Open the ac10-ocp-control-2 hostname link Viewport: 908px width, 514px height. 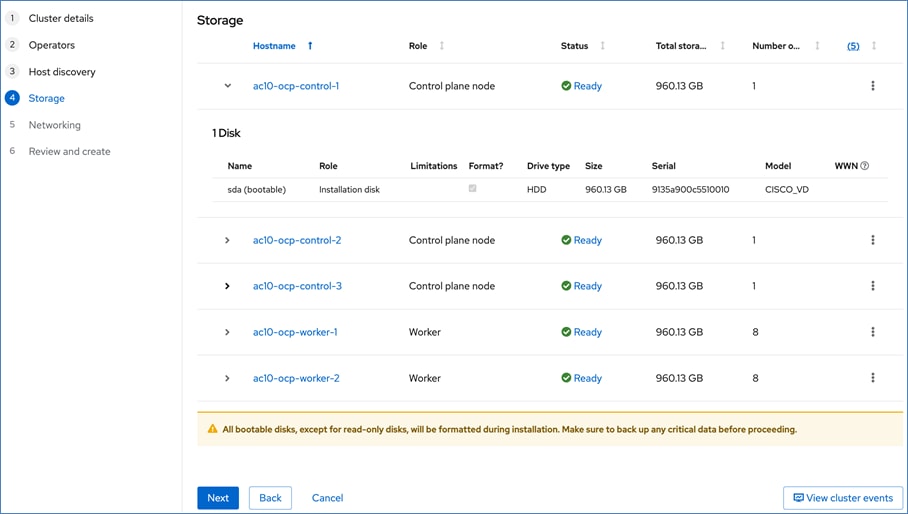click(297, 240)
